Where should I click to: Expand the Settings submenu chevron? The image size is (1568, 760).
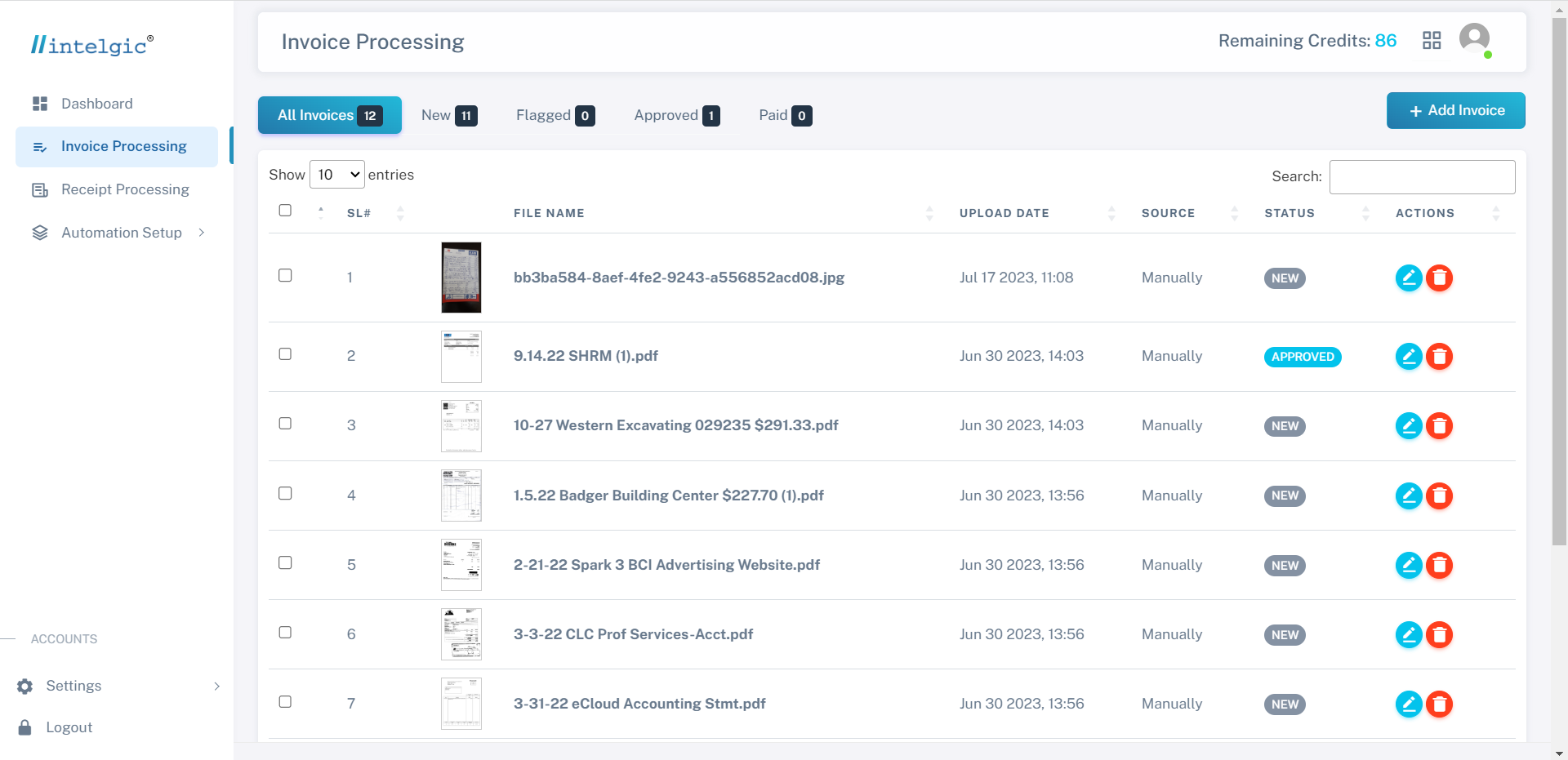click(x=216, y=687)
